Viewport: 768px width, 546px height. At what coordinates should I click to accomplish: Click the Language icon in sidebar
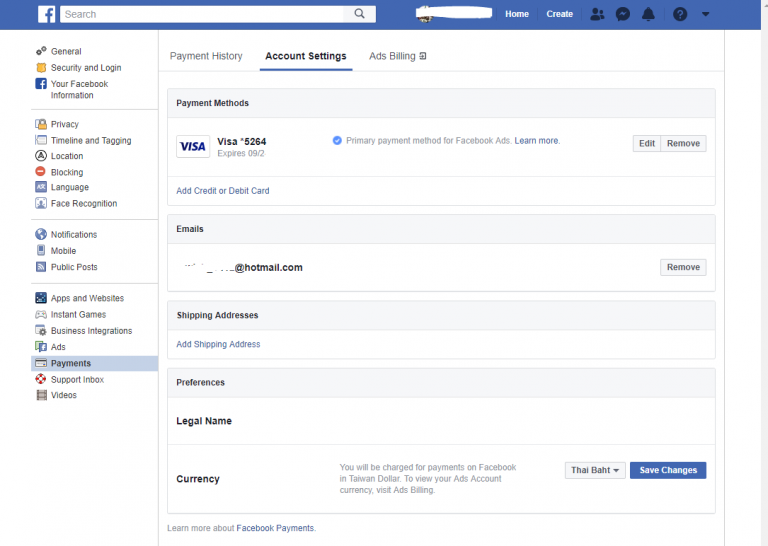pos(41,187)
